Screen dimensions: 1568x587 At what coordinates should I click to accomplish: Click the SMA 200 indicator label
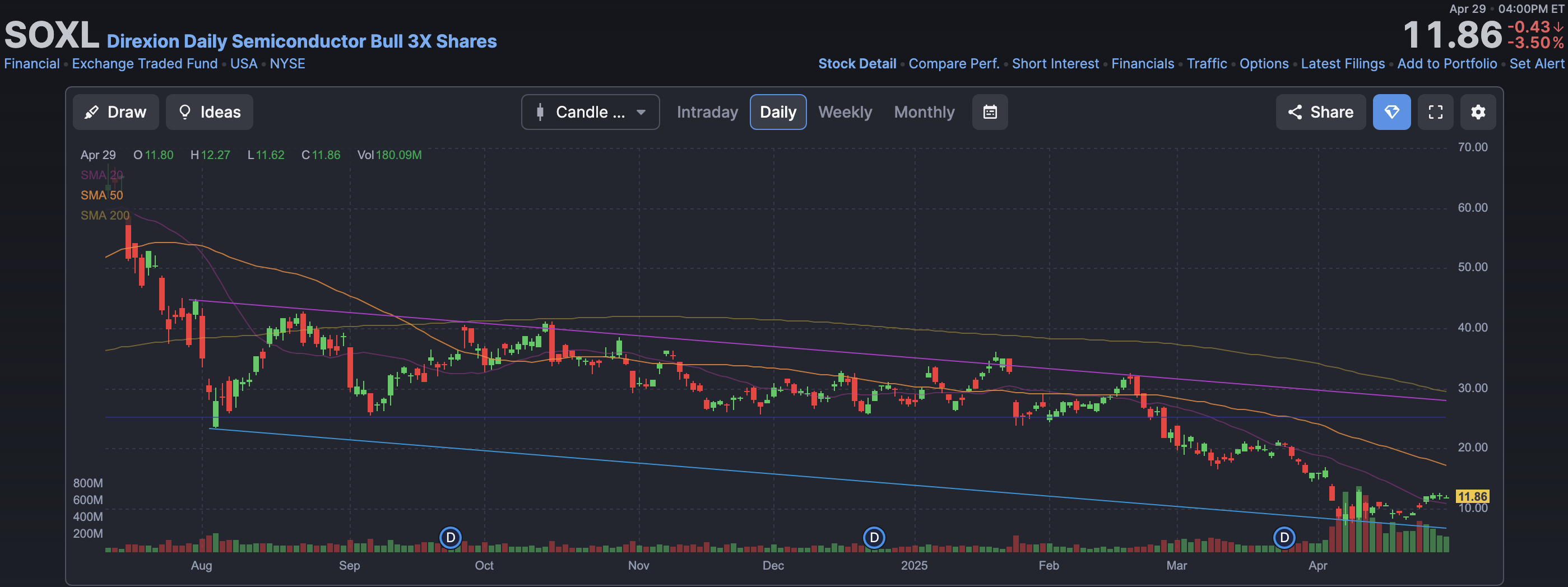(x=105, y=215)
